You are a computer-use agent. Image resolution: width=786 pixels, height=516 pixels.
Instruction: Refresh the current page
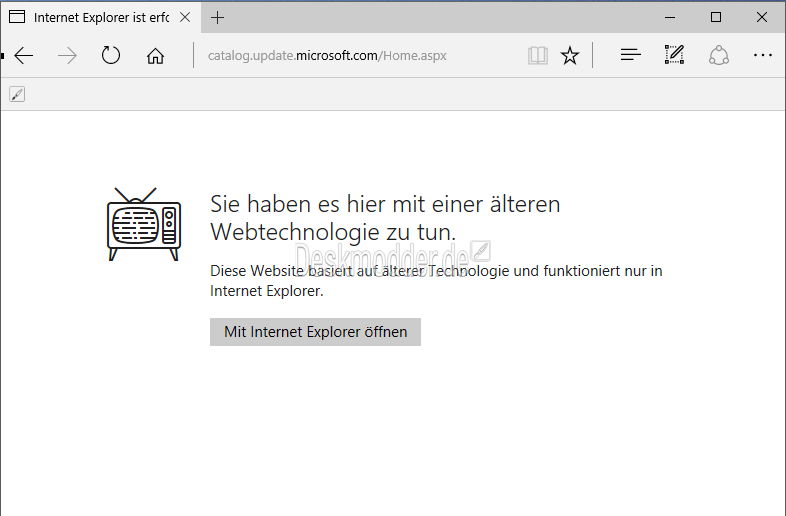(111, 55)
